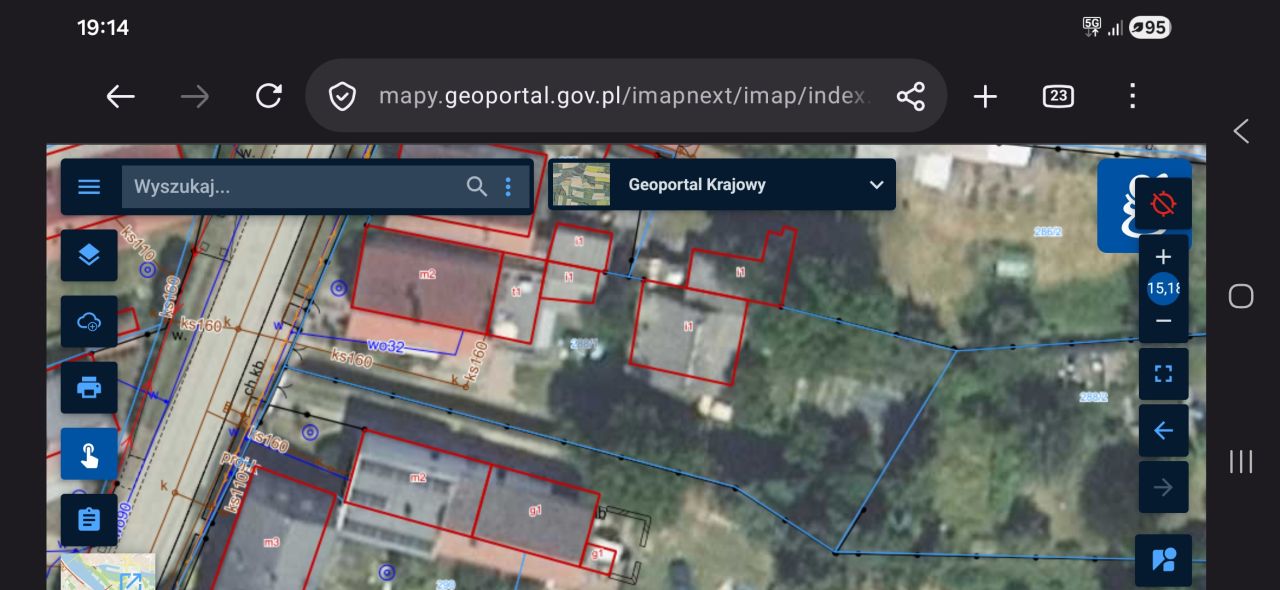Open the cloud add-service tool
The width and height of the screenshot is (1280, 590).
pos(89,321)
